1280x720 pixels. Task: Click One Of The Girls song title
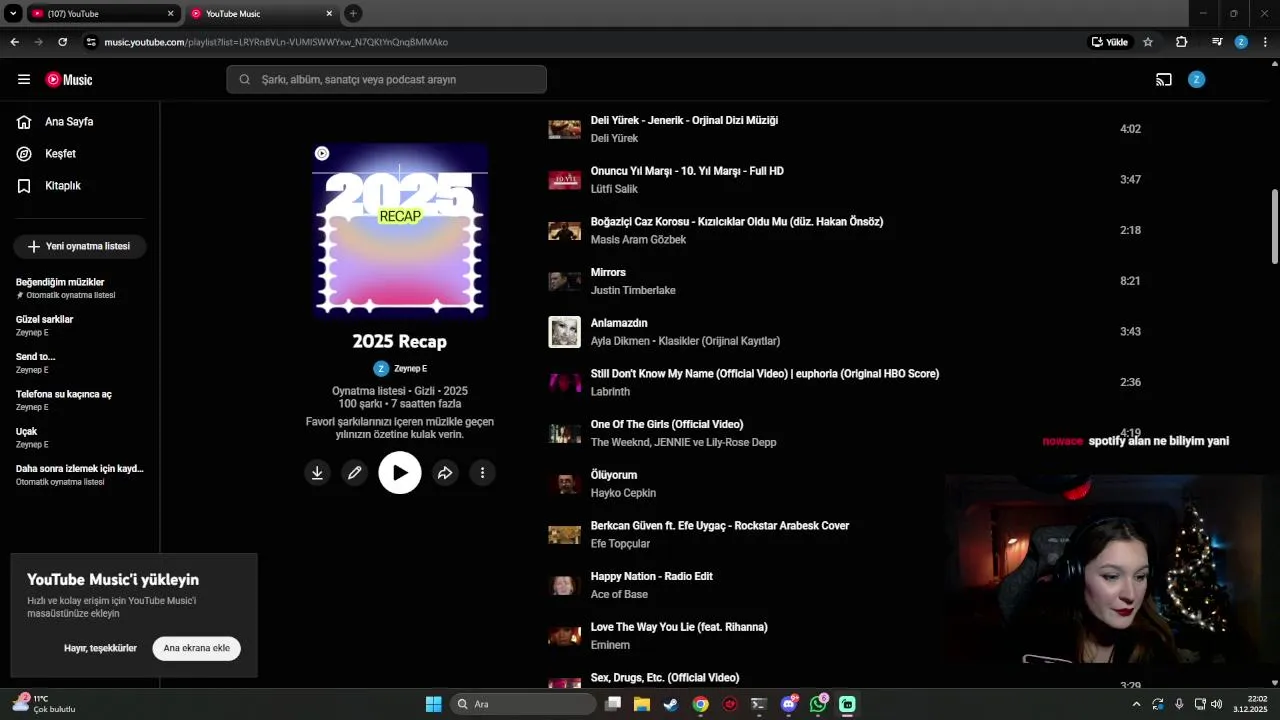coord(667,424)
